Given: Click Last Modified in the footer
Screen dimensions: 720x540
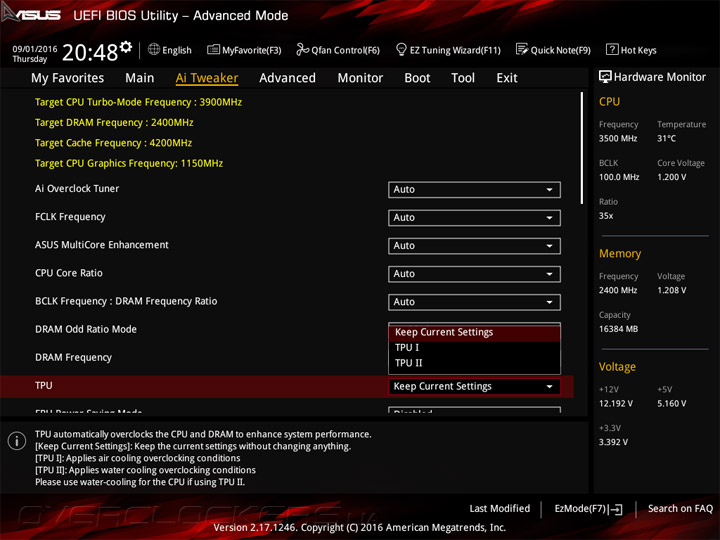Looking at the screenshot, I should point(500,508).
